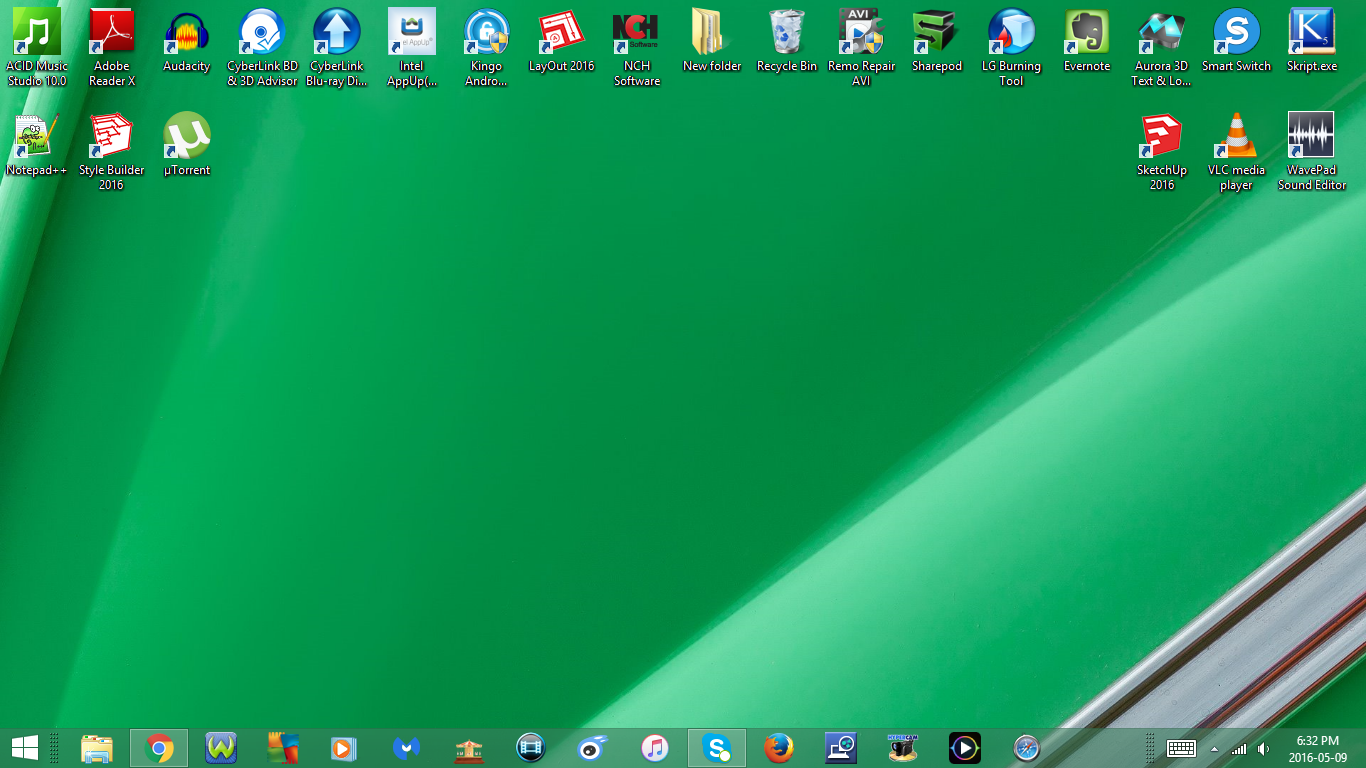This screenshot has width=1366, height=768.
Task: Select the WavePad Sound Editor icon
Action: [x=1312, y=136]
